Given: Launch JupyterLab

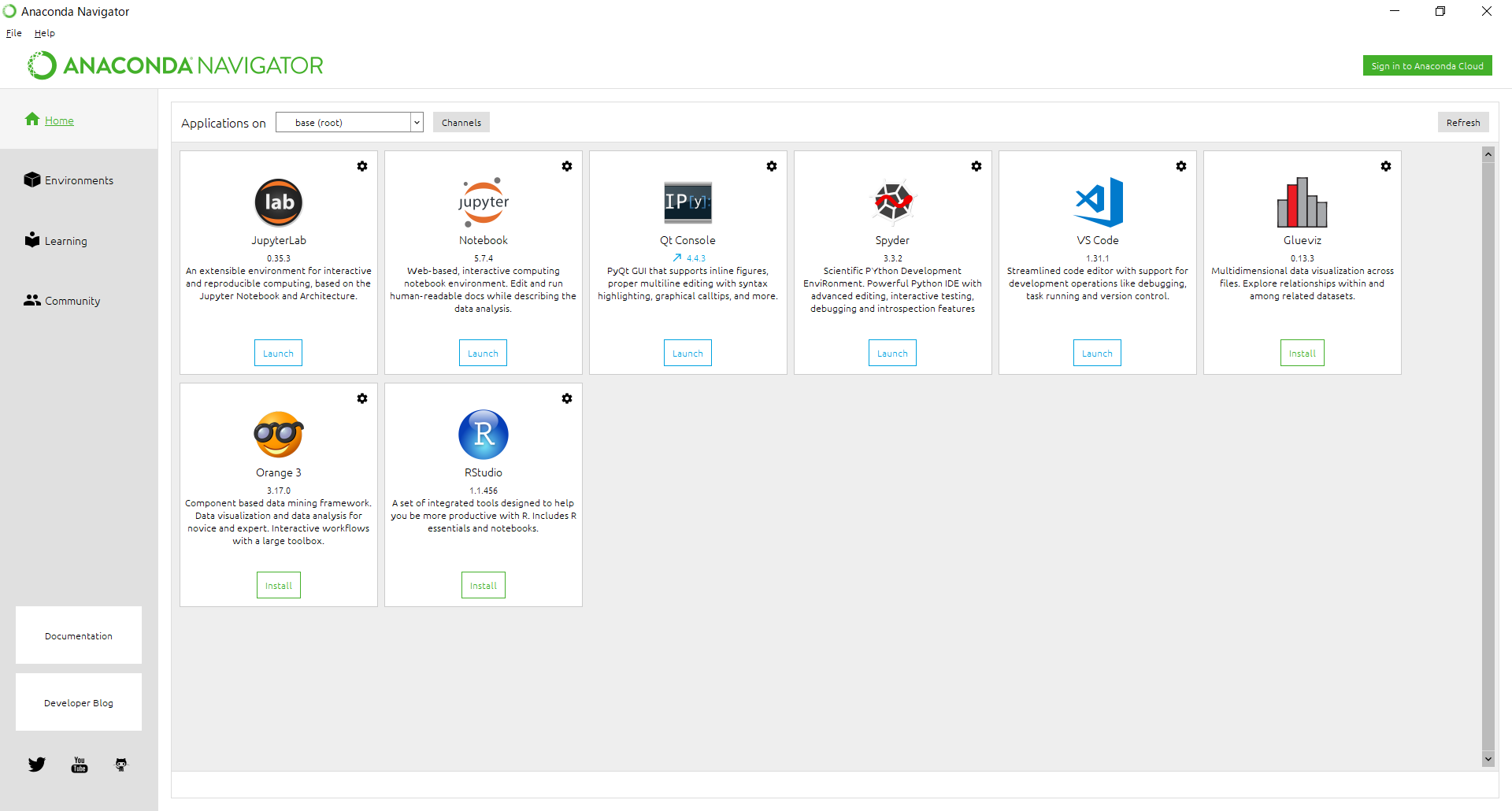Looking at the screenshot, I should click(278, 353).
